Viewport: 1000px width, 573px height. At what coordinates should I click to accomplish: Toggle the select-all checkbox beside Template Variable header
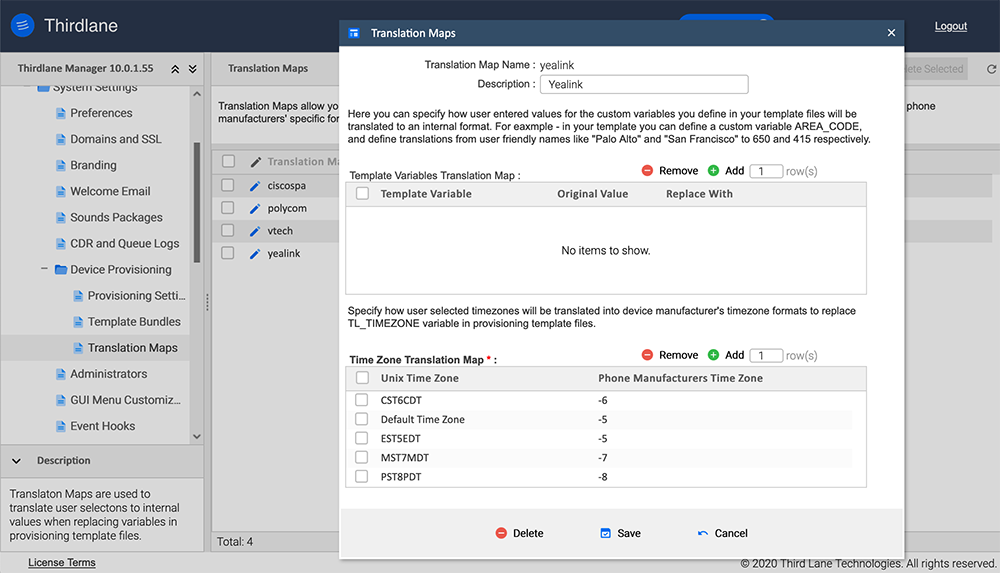pyautogui.click(x=362, y=194)
